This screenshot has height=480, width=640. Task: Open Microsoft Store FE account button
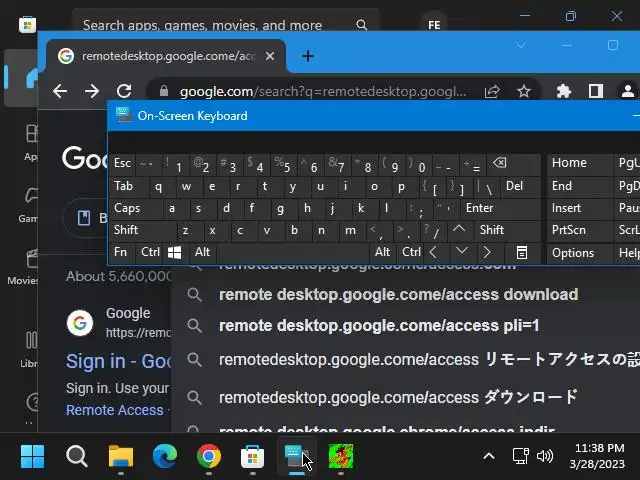[434, 25]
